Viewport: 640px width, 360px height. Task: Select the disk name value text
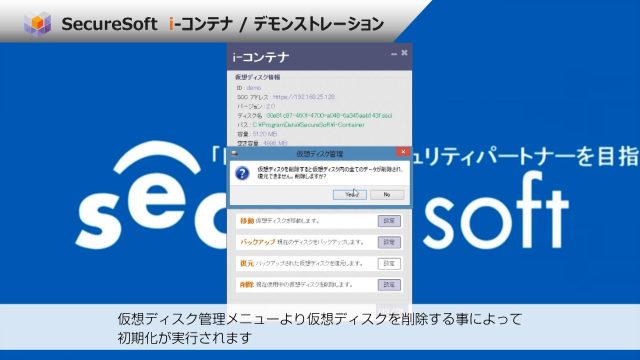click(x=329, y=116)
